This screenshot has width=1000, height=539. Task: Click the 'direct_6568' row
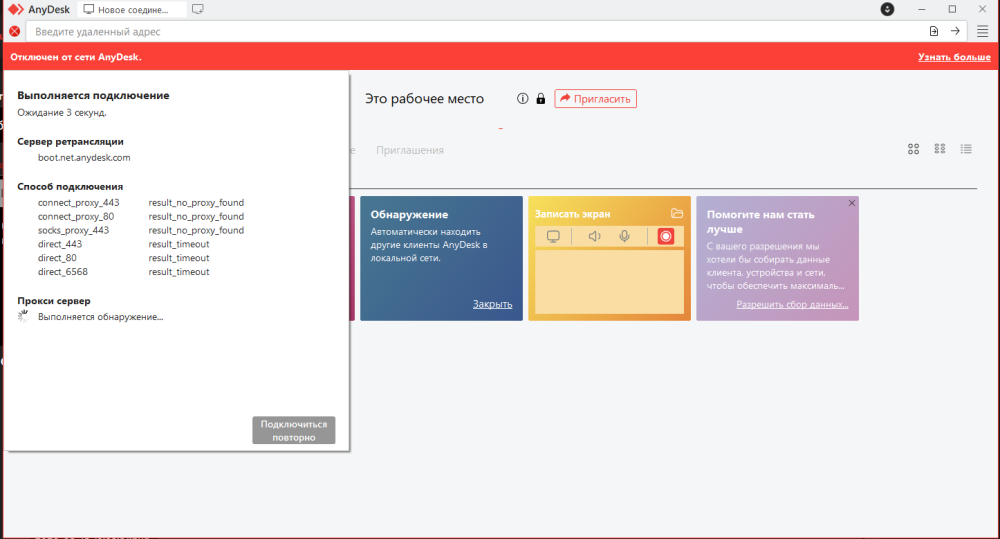pyautogui.click(x=124, y=272)
